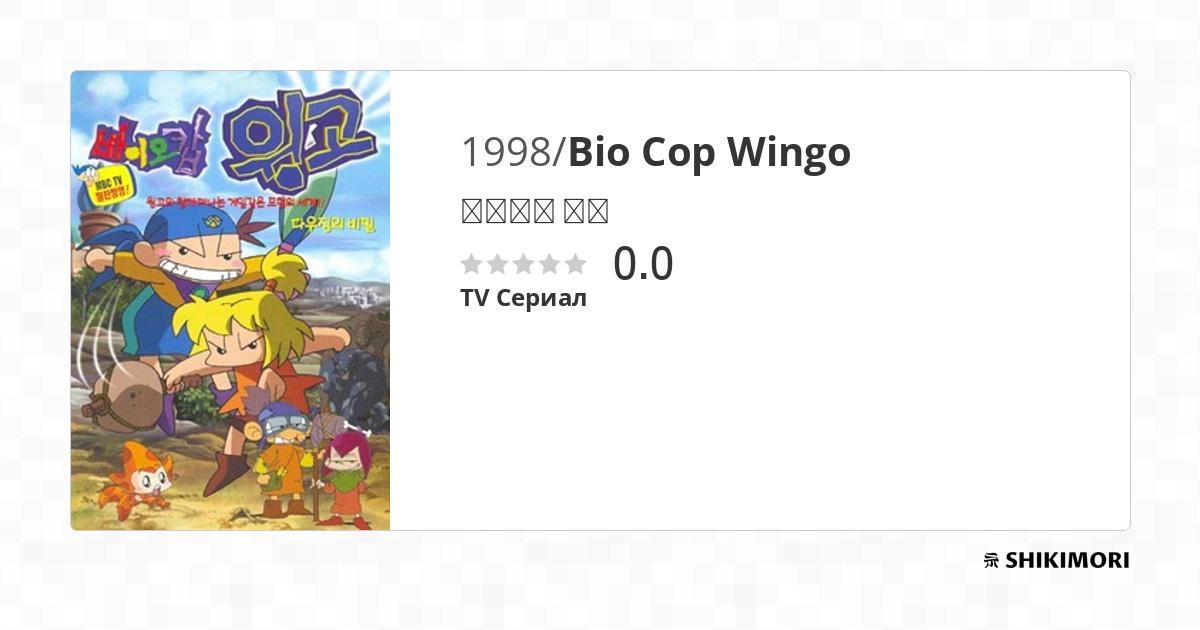Select the second rating star
This screenshot has width=1200, height=630.
[x=497, y=263]
